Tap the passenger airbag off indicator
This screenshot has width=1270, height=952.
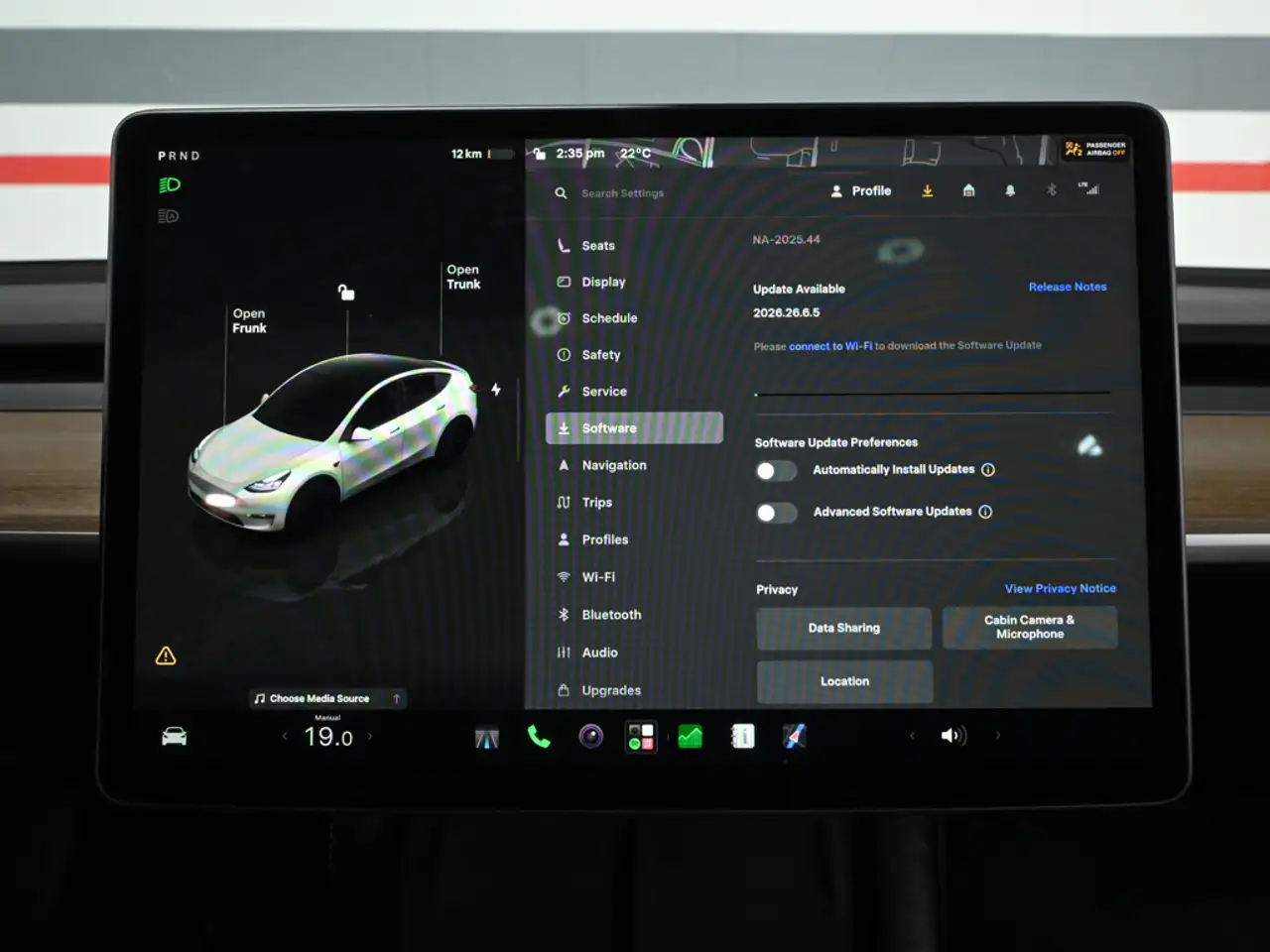coord(1095,149)
